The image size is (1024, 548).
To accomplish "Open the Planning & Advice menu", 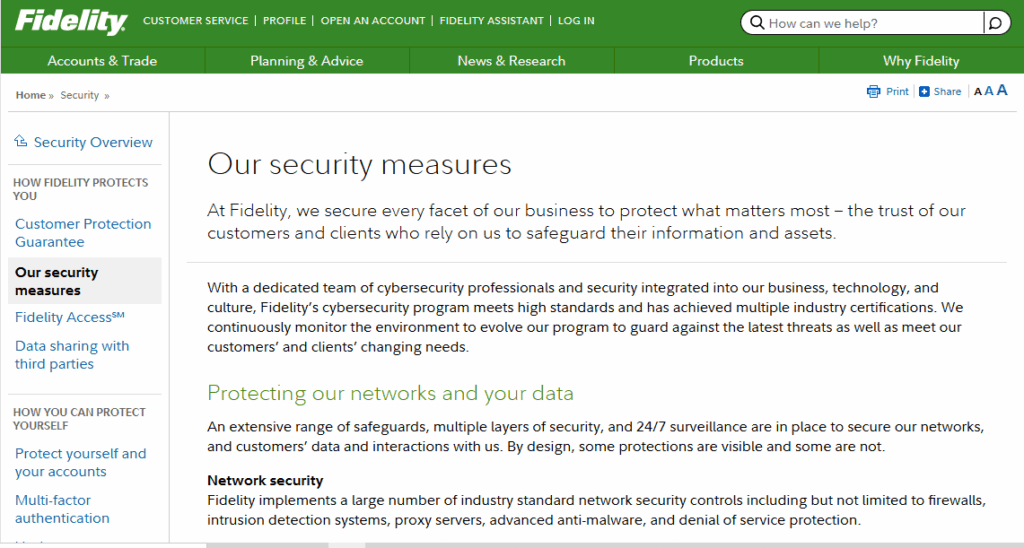I will [x=307, y=61].
